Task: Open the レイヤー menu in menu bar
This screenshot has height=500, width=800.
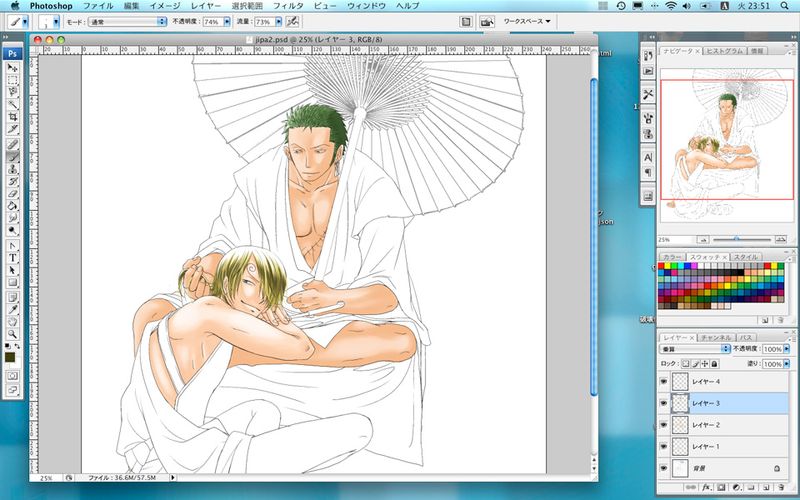Action: pyautogui.click(x=206, y=6)
